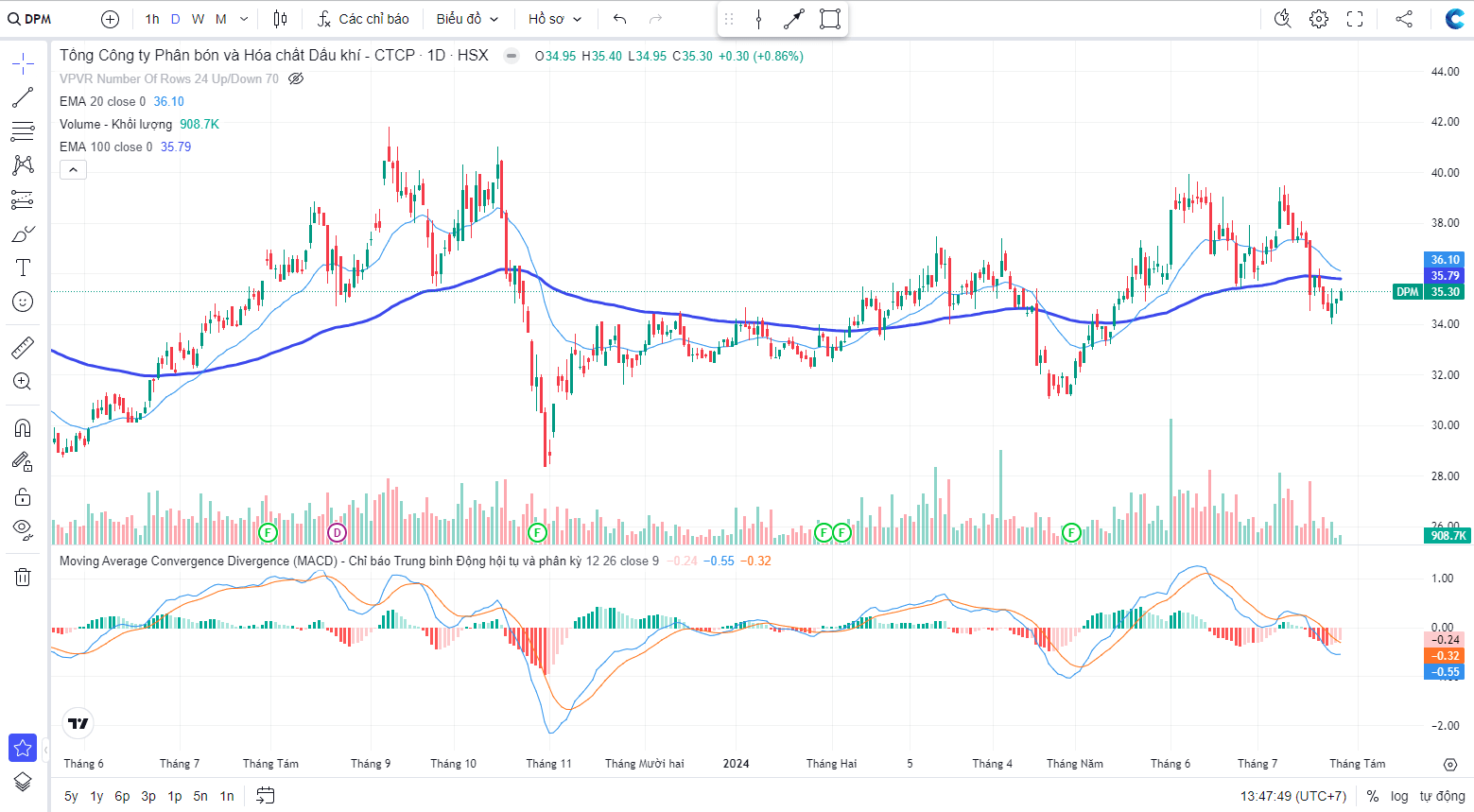This screenshot has width=1474, height=812.
Task: Select the trend line drawing tool
Action: click(x=23, y=97)
